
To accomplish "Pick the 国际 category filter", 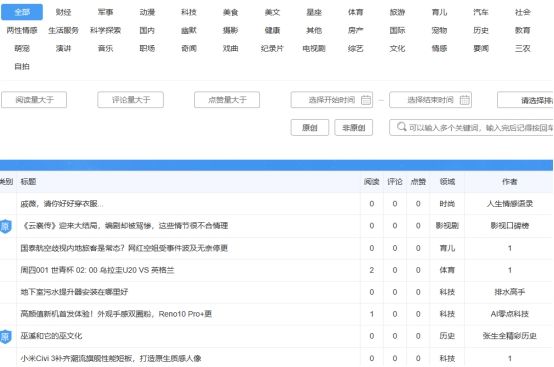I will (397, 30).
